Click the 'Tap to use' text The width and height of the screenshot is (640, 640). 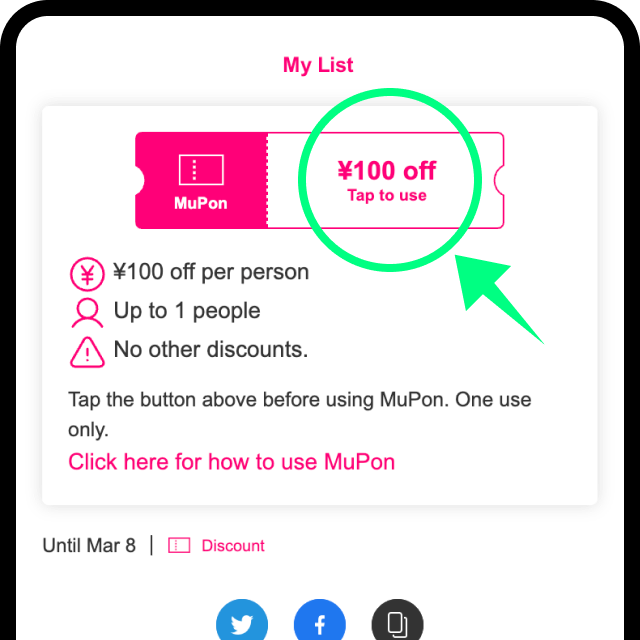click(387, 196)
